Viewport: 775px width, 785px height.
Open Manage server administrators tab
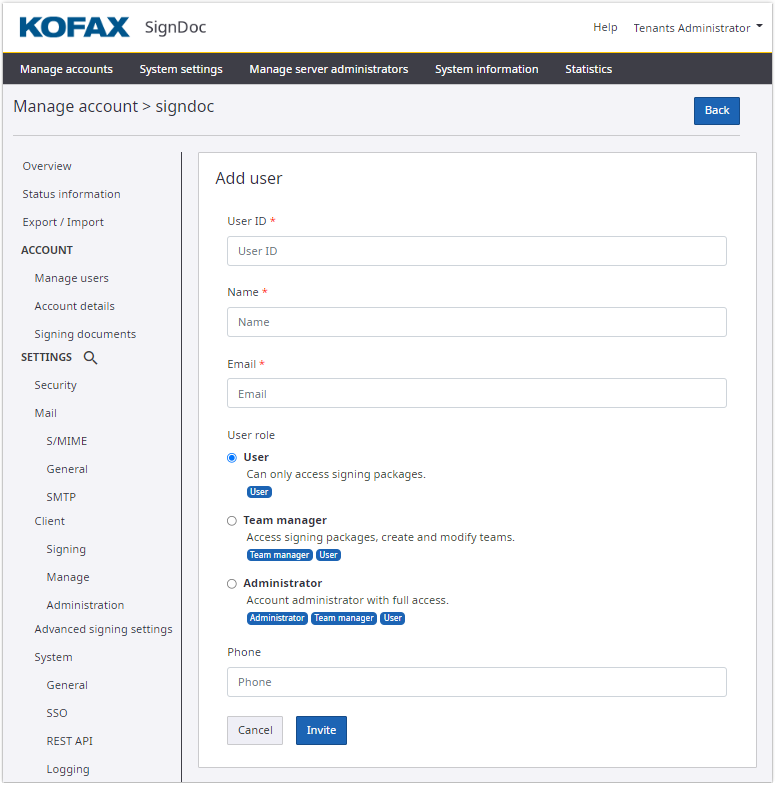coord(328,69)
